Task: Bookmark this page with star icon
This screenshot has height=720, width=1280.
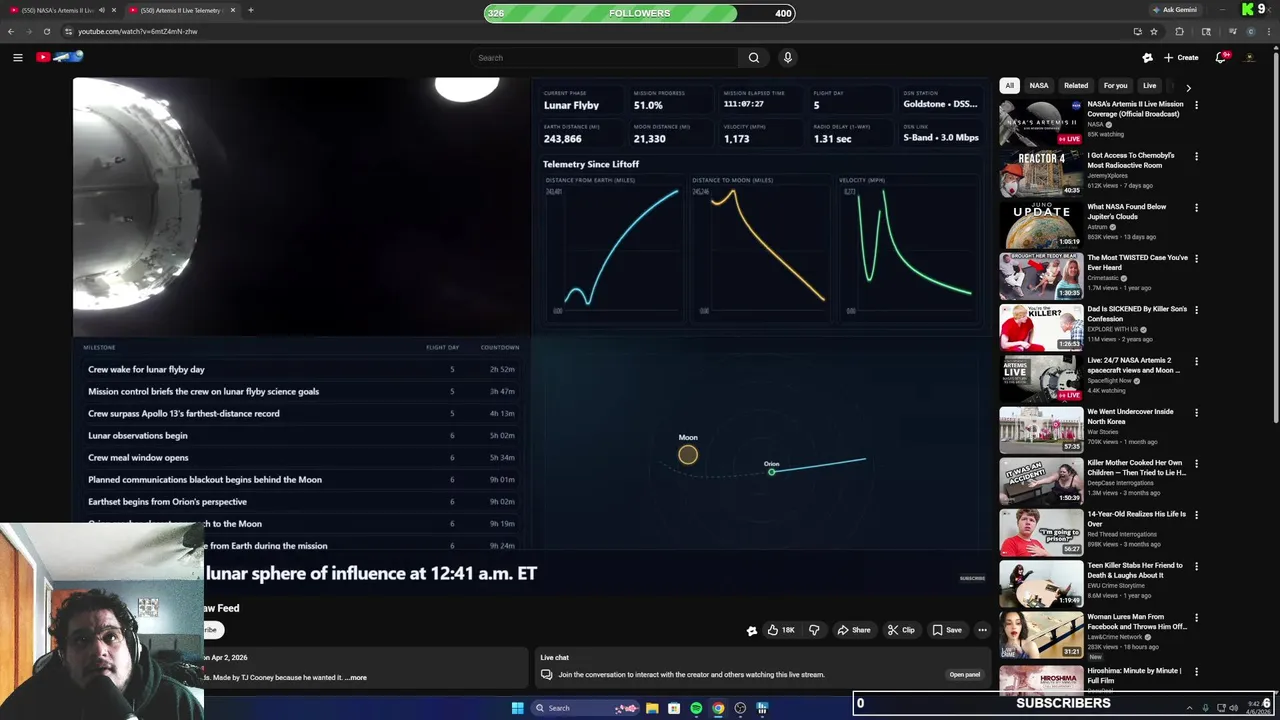Action: tap(1154, 31)
